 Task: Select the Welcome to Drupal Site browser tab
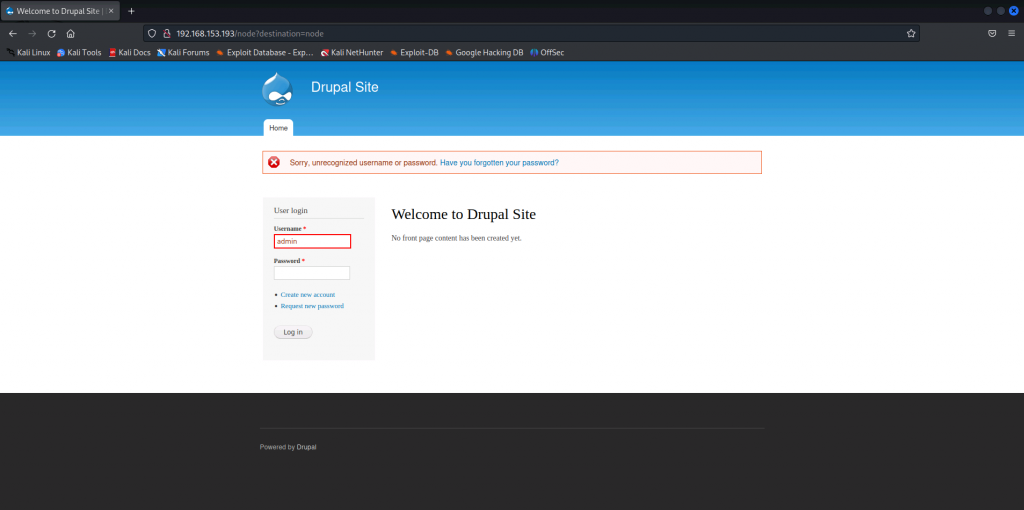[x=60, y=11]
